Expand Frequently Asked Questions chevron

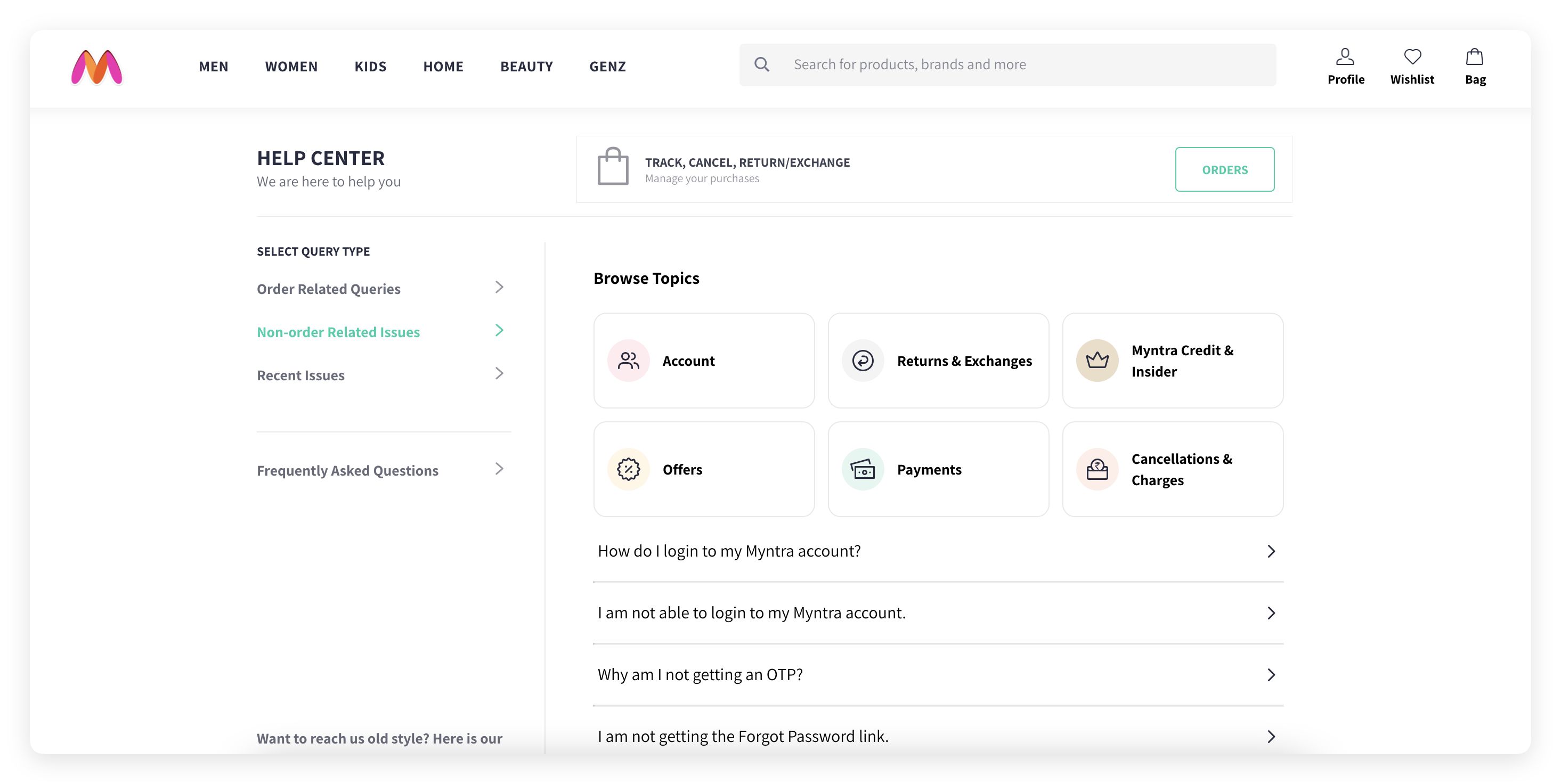tap(499, 468)
